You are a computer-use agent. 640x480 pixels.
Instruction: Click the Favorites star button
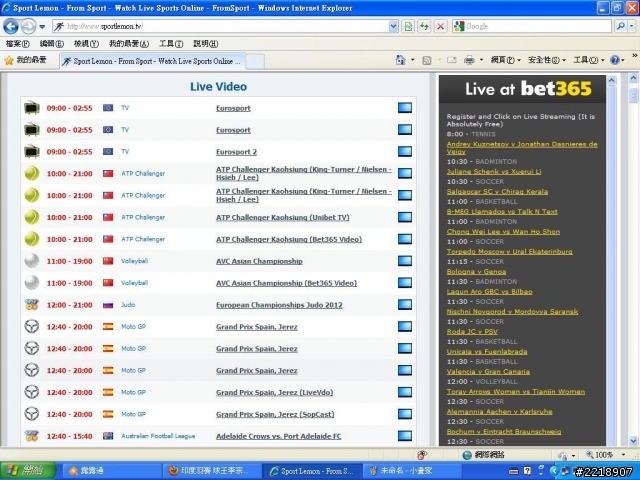click(25, 60)
